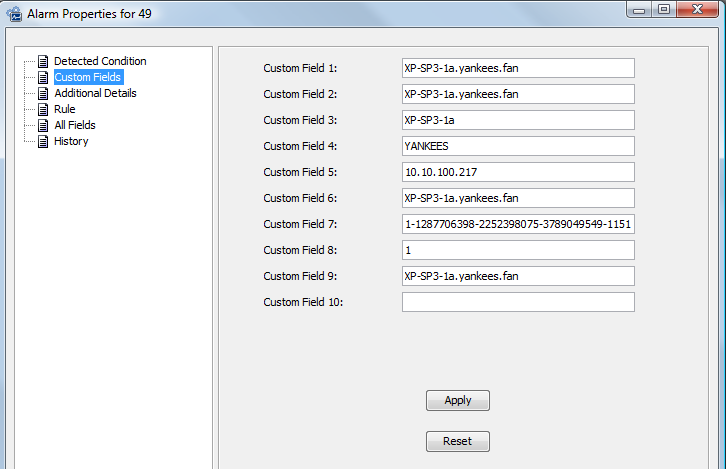Click the 'Custom Field 10:' label

pyautogui.click(x=303, y=302)
